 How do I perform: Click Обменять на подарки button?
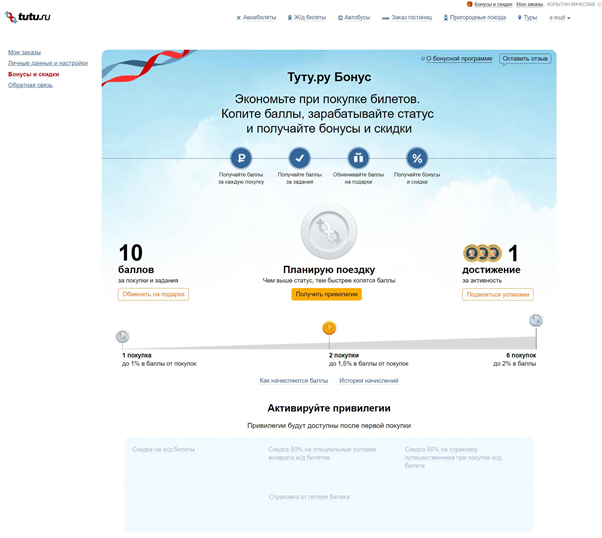click(153, 294)
